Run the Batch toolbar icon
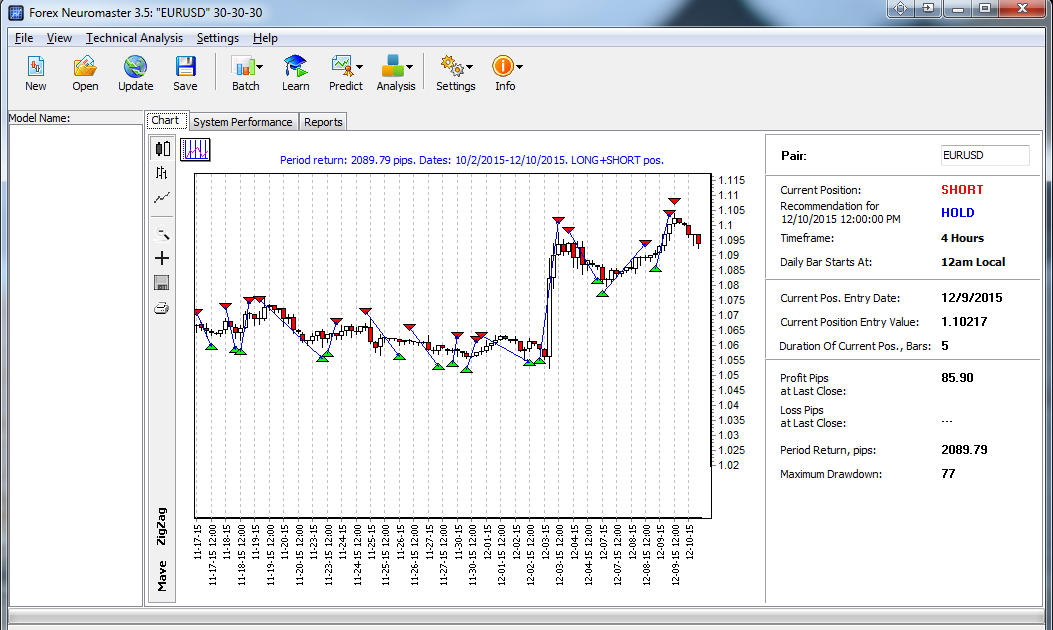This screenshot has width=1053, height=630. click(x=242, y=67)
